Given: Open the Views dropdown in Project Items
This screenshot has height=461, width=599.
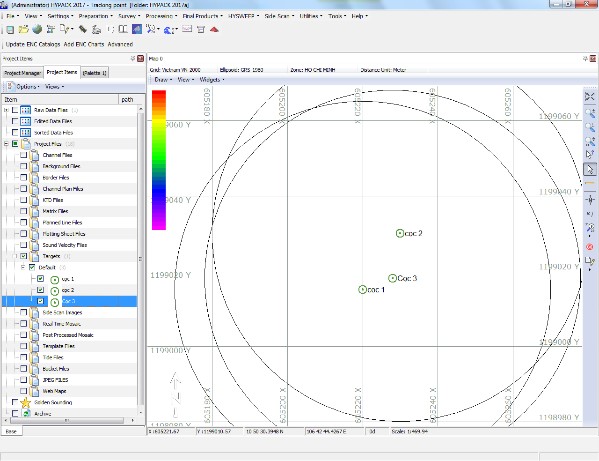Looking at the screenshot, I should pyautogui.click(x=54, y=87).
